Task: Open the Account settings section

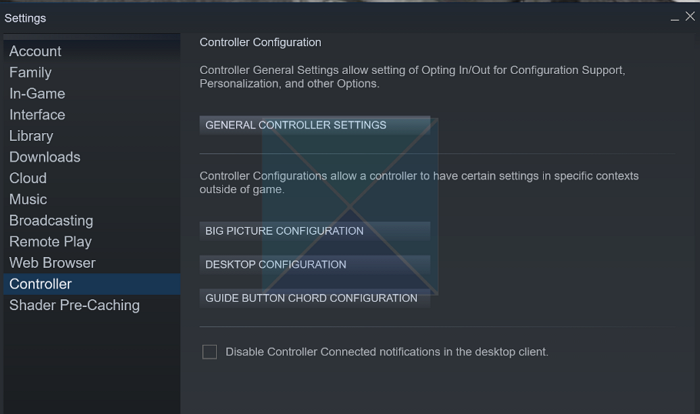Action: [x=35, y=51]
